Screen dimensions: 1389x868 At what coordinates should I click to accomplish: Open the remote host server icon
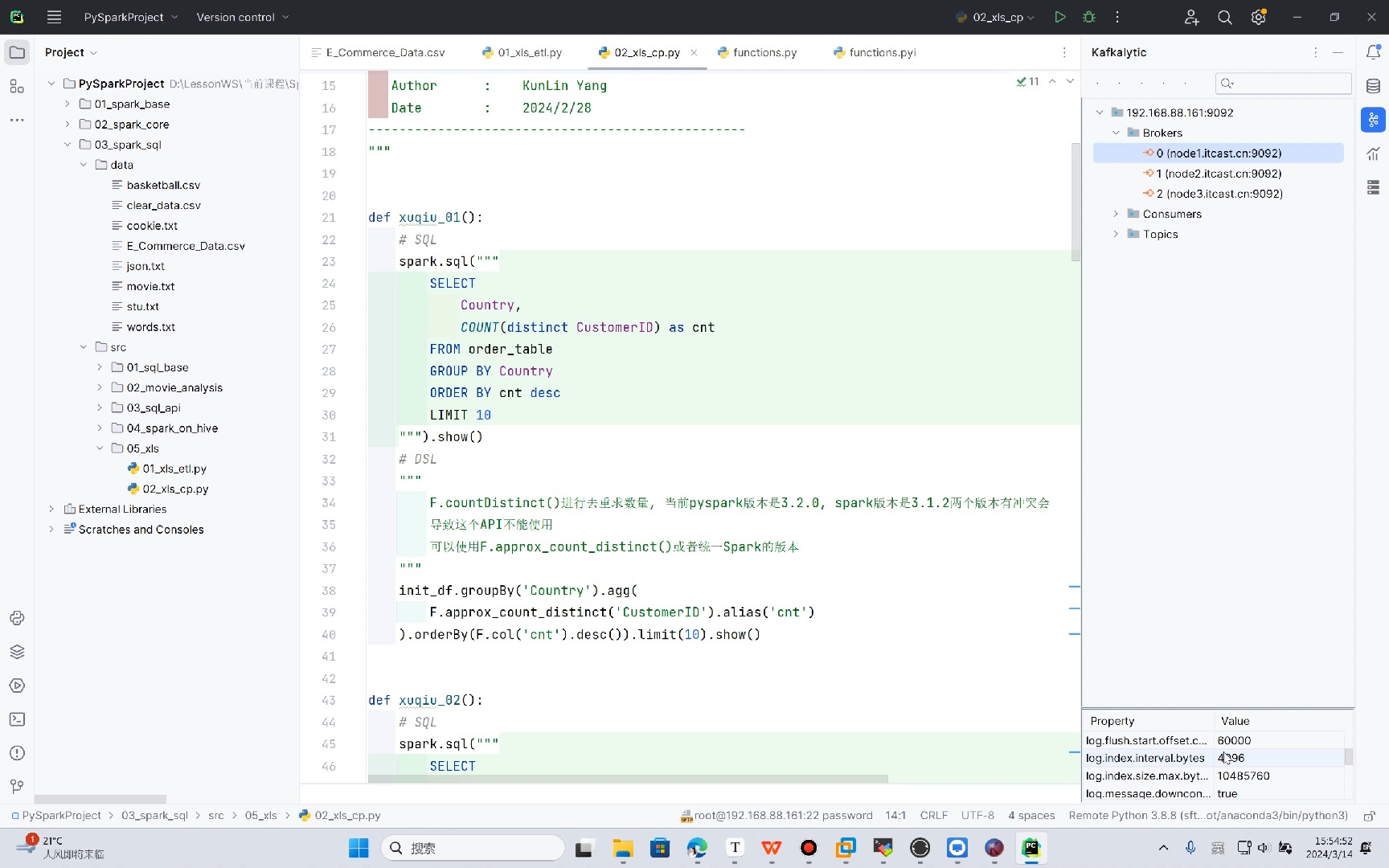click(x=1373, y=187)
